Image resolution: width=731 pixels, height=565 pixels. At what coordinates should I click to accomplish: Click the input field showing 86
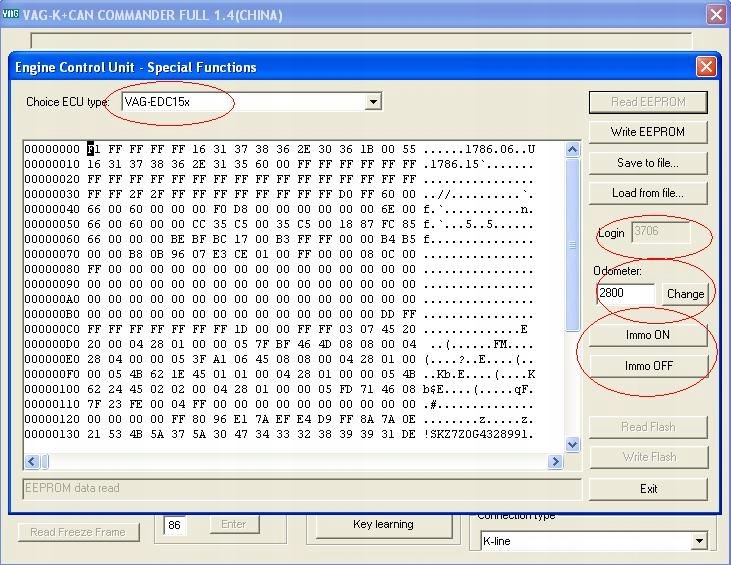pyautogui.click(x=174, y=524)
